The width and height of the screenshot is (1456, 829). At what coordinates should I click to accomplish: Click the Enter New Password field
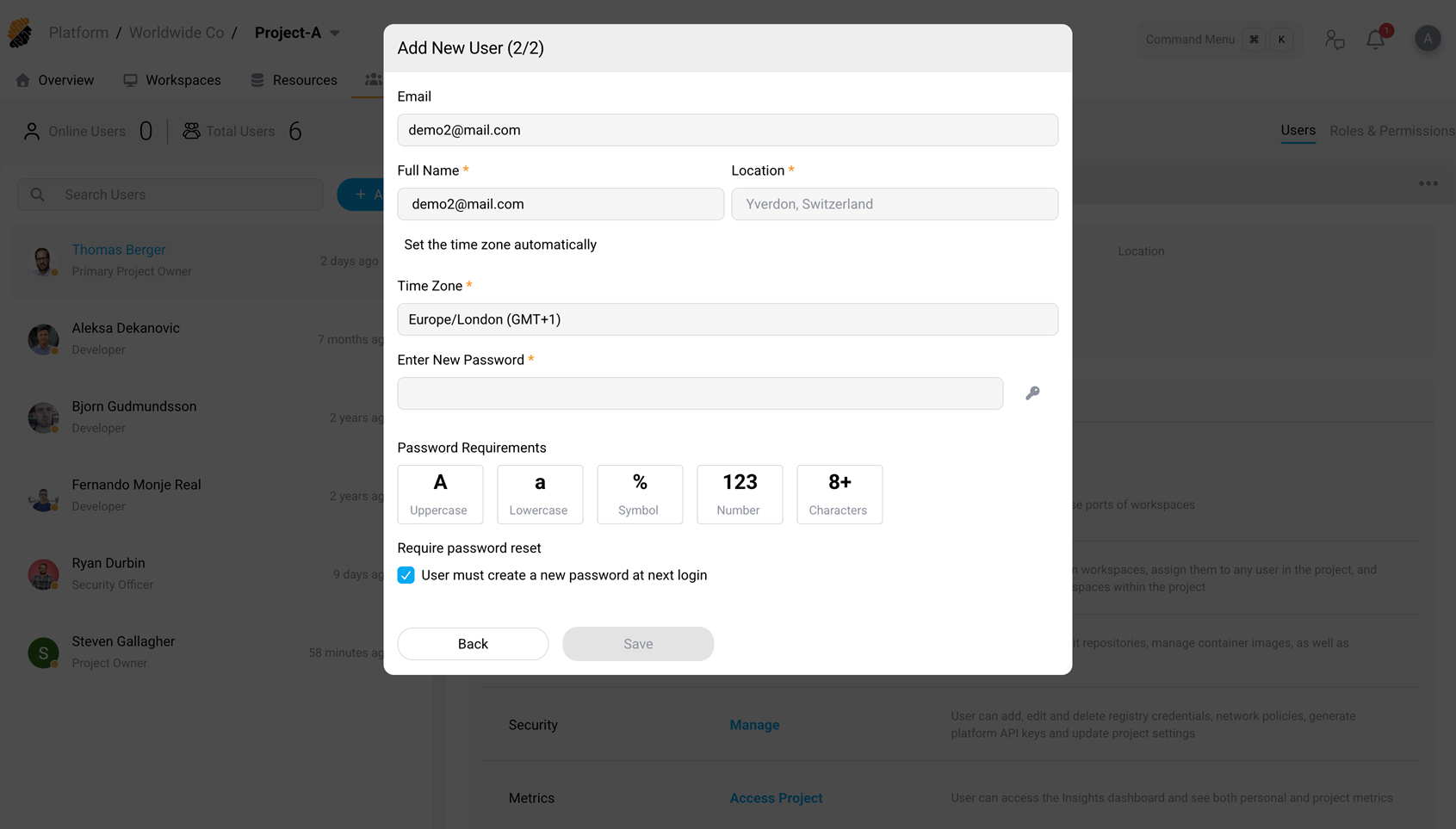point(700,393)
